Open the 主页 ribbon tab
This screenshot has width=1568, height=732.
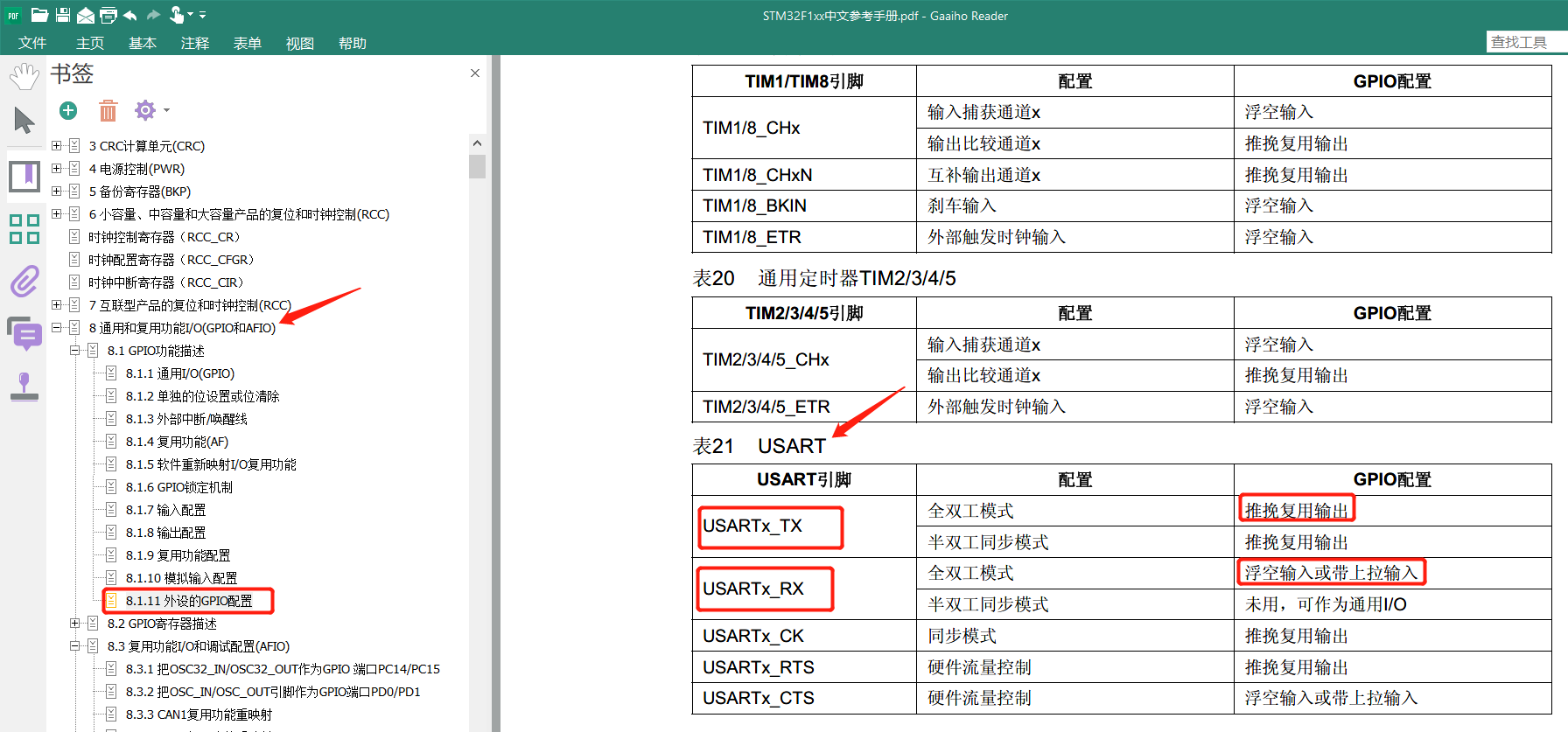[x=90, y=43]
